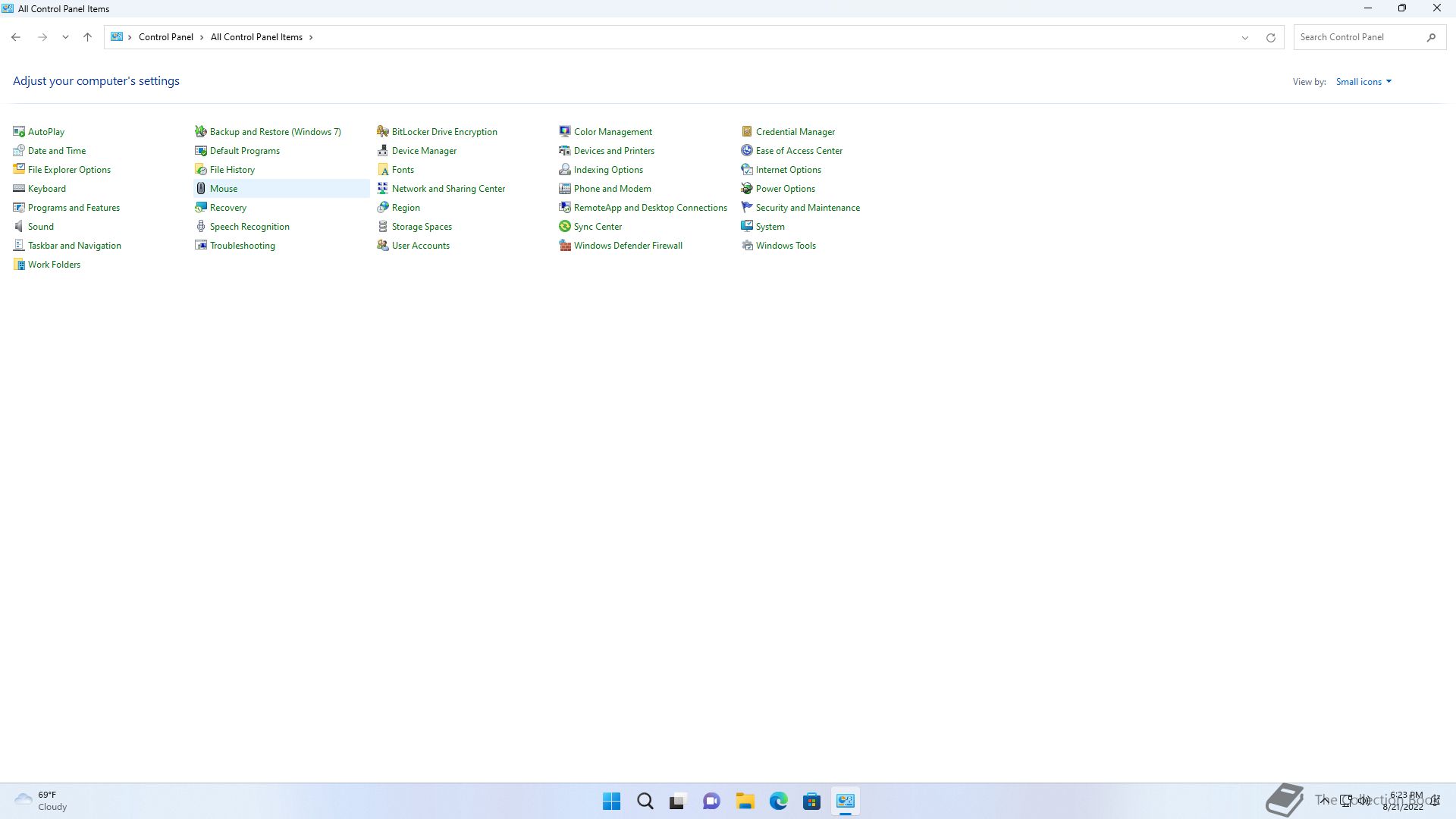Open RemoteApp and Desktop Connections
The image size is (1456, 819).
coord(651,208)
